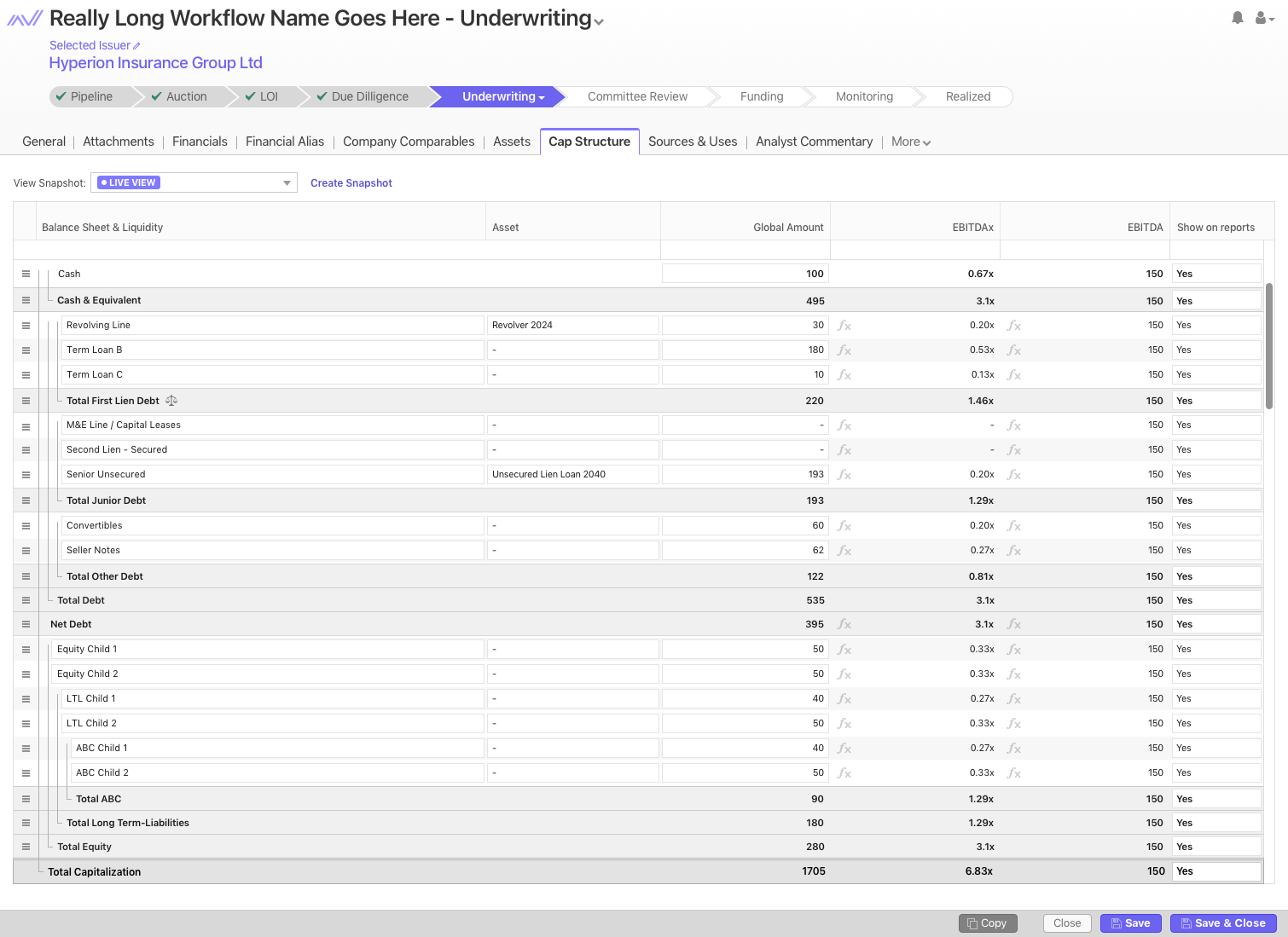The image size is (1288, 937).
Task: Click the drag handle for the Cash row
Action: point(26,274)
